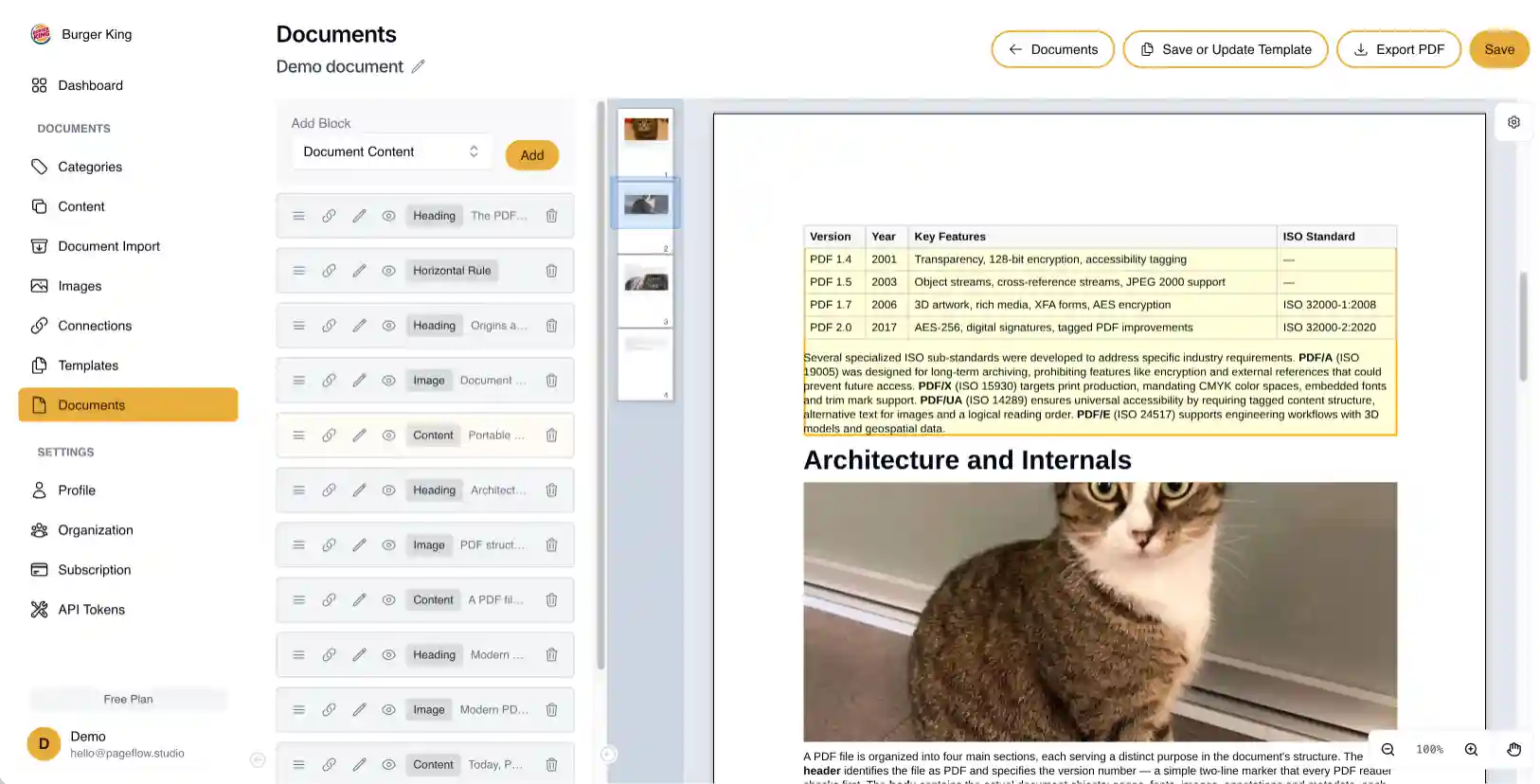This screenshot has height=784, width=1540.
Task: Toggle eye icon on 'Portable' Content block
Action: 388,436
